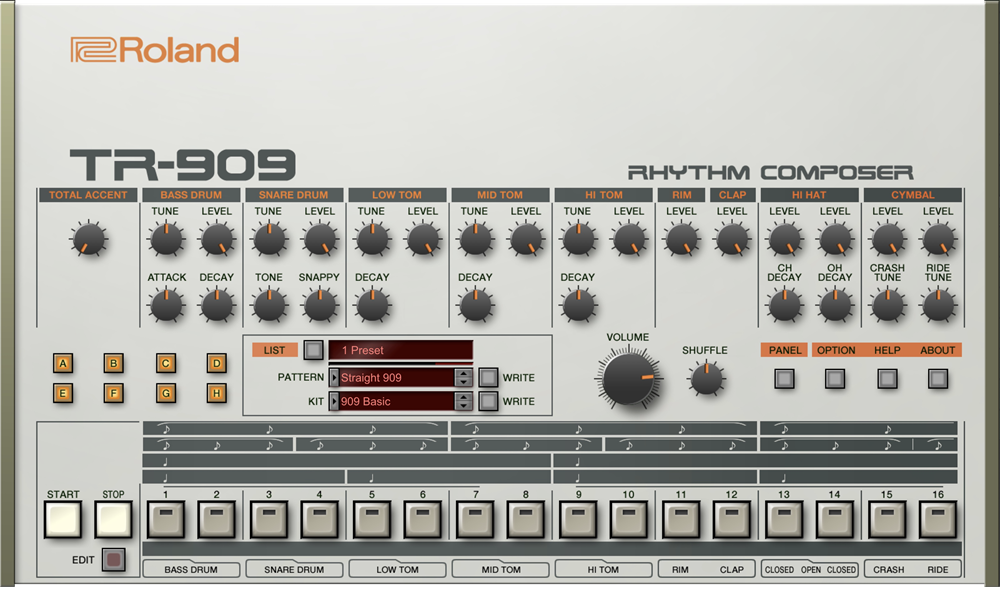Toggle step button 13
The width and height of the screenshot is (1000, 609).
[784, 519]
